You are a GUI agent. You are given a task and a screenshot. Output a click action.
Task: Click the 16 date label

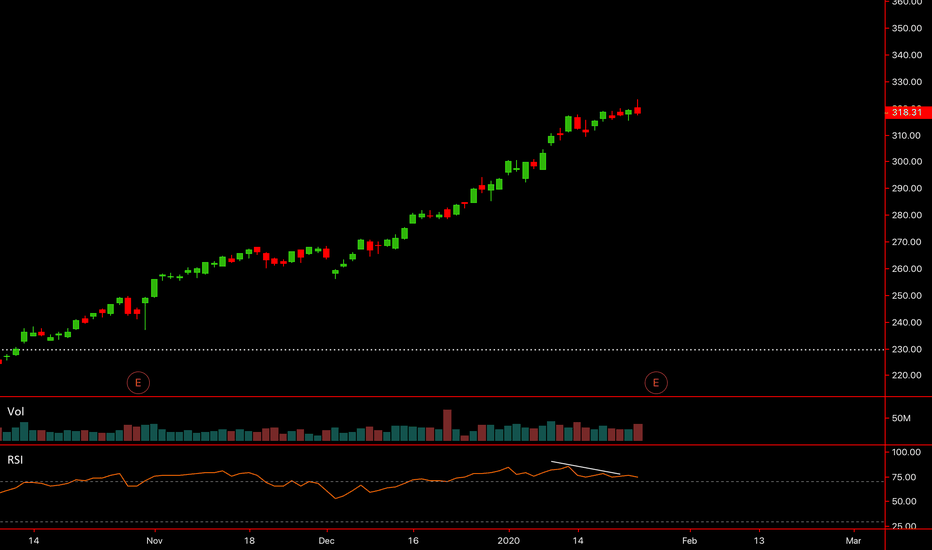(413, 540)
